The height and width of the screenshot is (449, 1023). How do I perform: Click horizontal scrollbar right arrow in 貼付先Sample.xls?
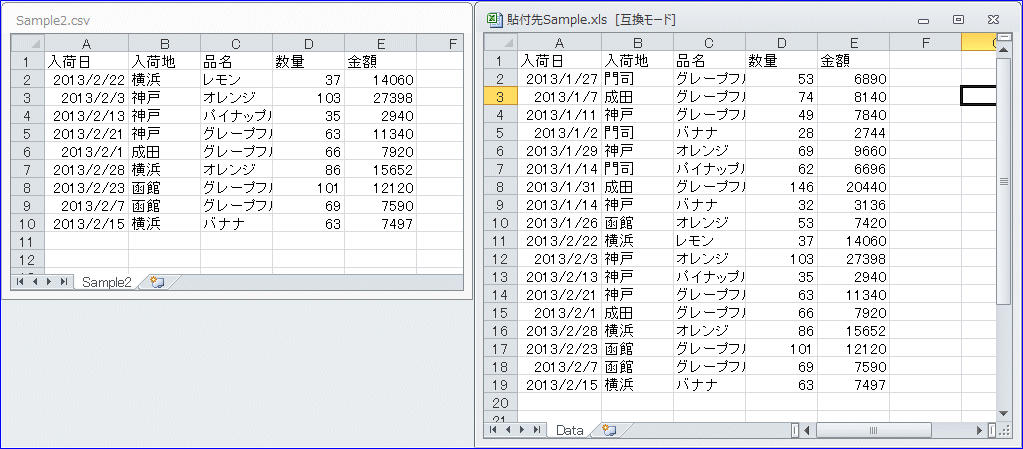(980, 430)
